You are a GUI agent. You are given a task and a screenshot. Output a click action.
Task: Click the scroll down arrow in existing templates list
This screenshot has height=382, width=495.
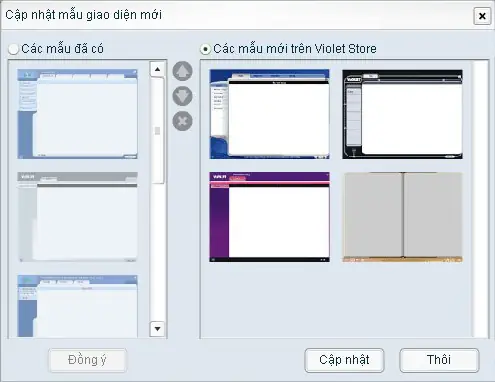[157, 329]
